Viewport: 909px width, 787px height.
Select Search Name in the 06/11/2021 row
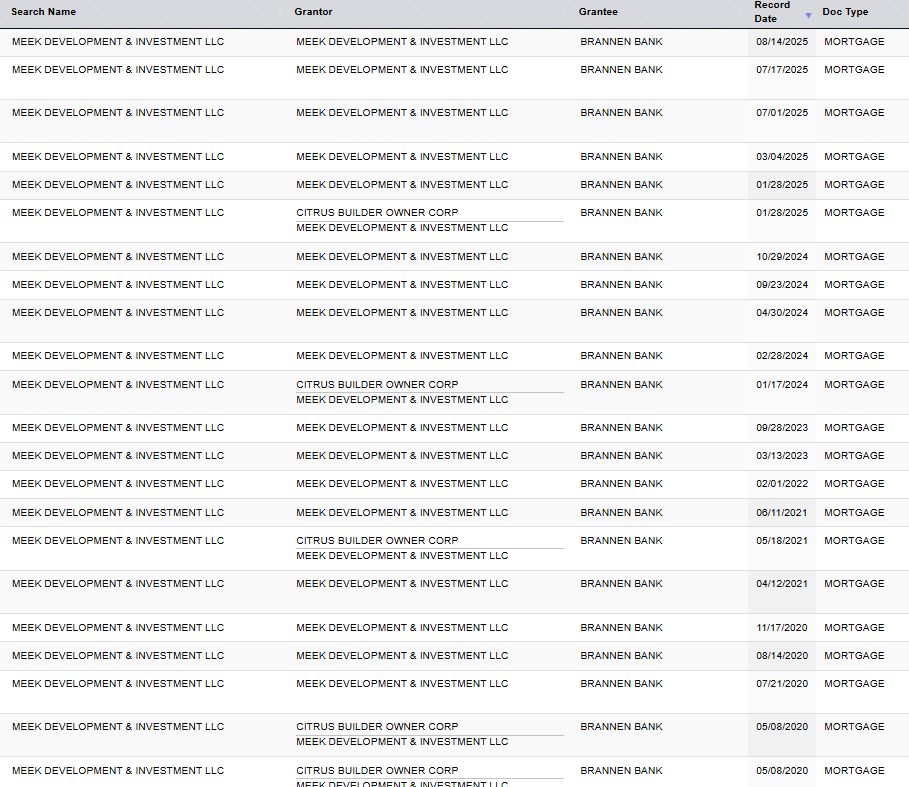[118, 513]
